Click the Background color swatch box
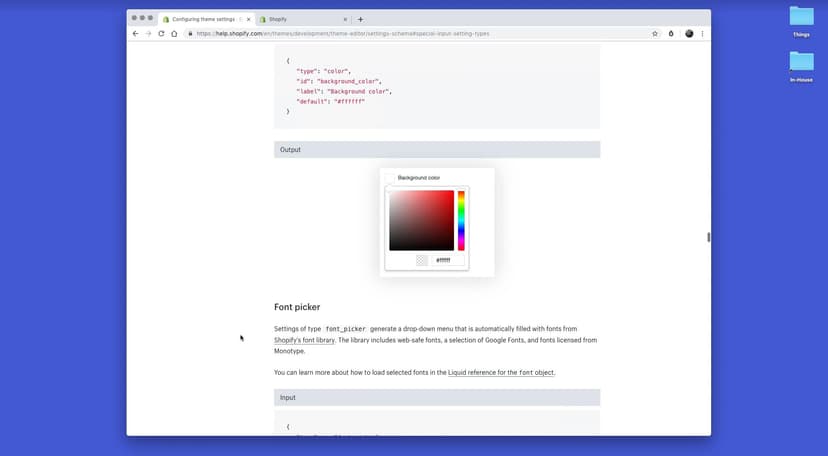The image size is (828, 456). (x=390, y=178)
